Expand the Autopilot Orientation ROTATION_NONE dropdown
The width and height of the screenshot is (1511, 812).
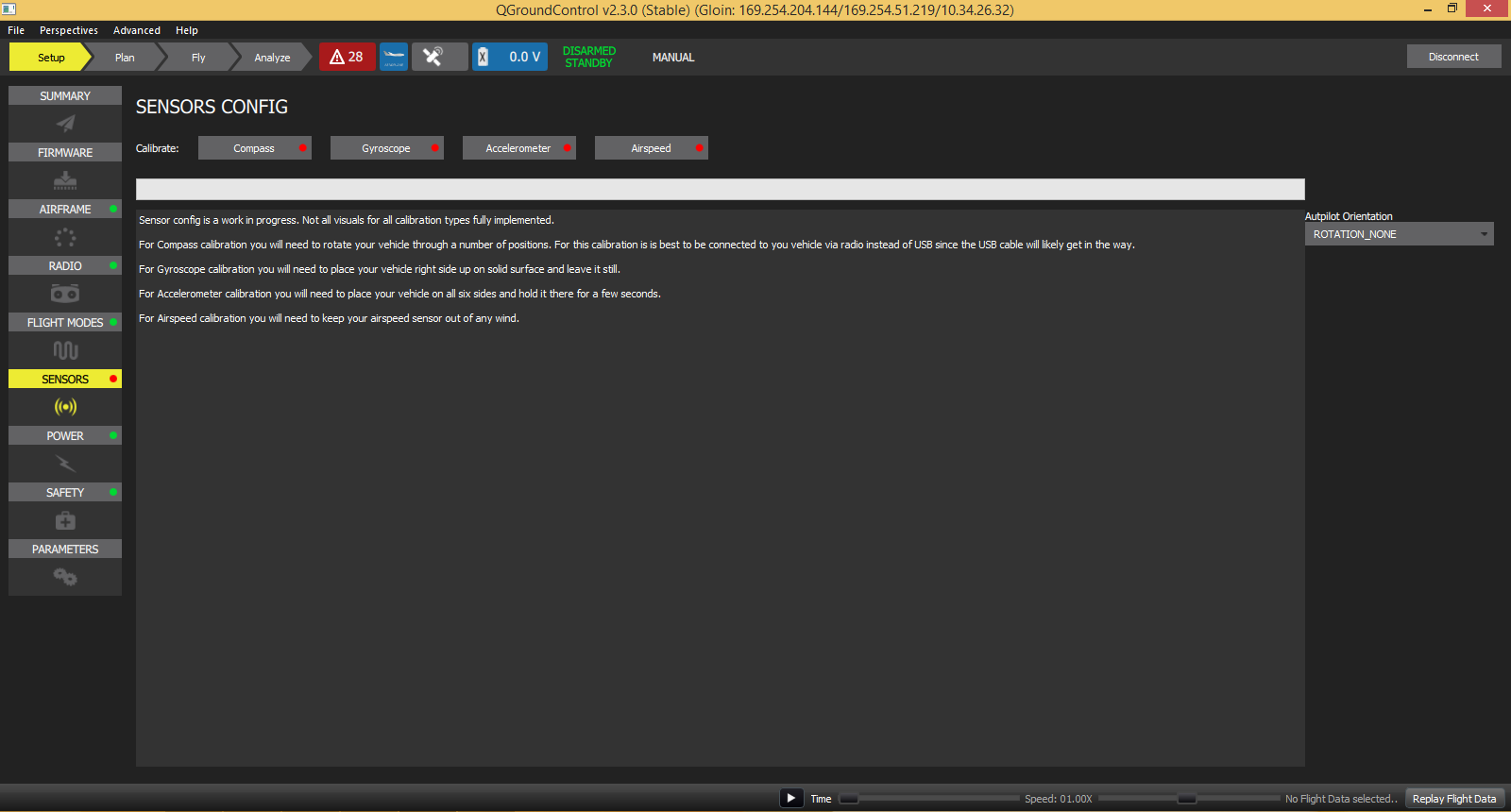(1399, 234)
